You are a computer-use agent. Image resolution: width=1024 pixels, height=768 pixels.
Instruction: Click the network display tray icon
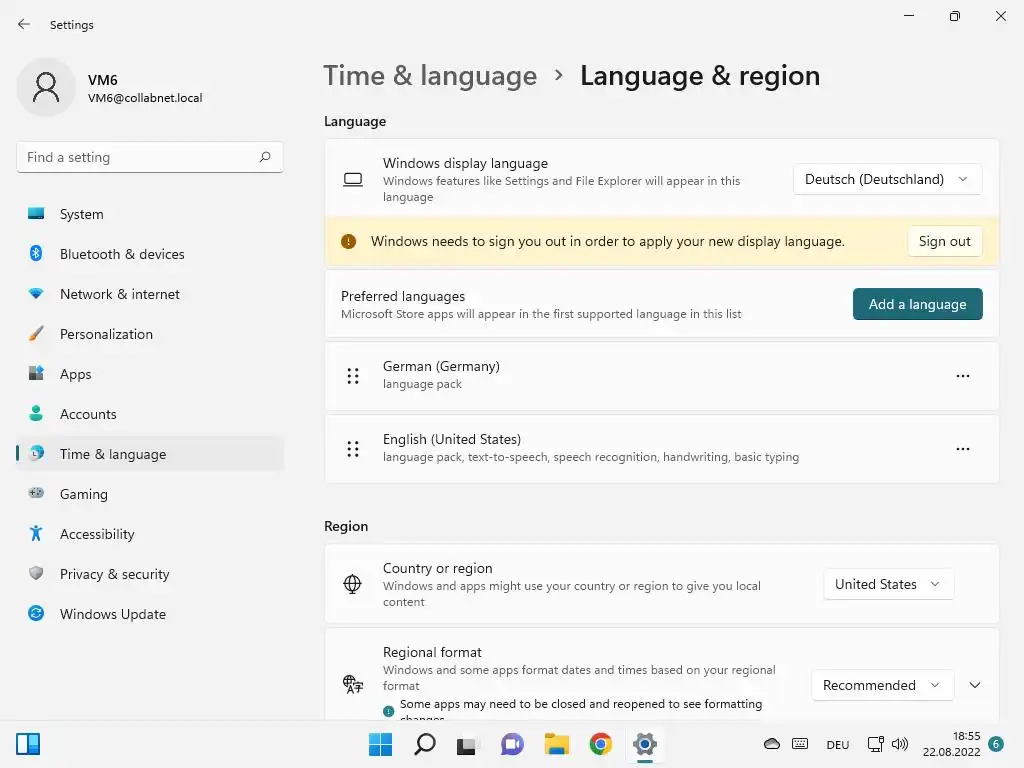coord(875,744)
